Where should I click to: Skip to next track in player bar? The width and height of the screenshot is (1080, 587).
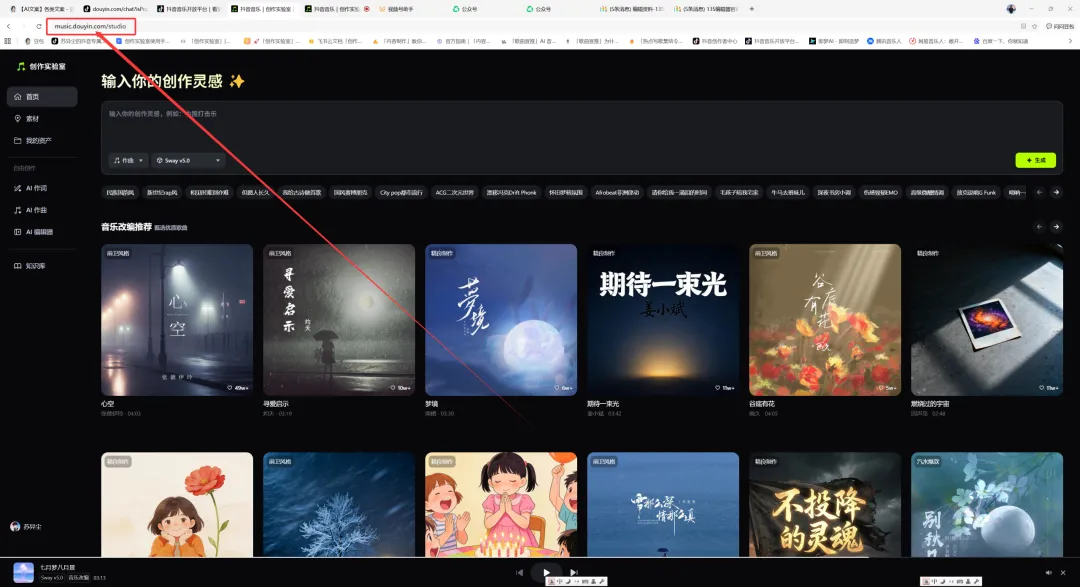click(x=573, y=573)
